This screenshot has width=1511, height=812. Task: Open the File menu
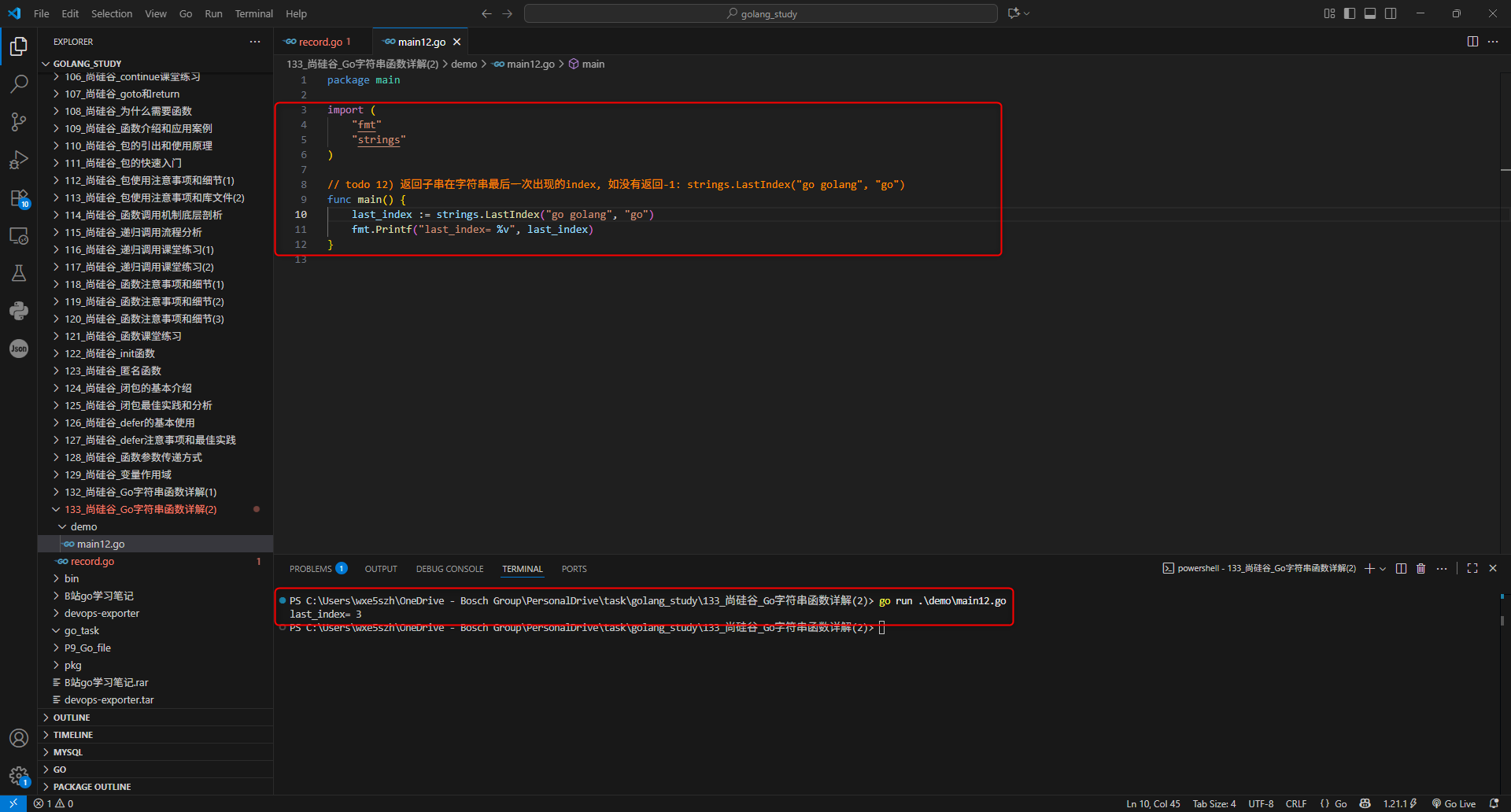42,13
